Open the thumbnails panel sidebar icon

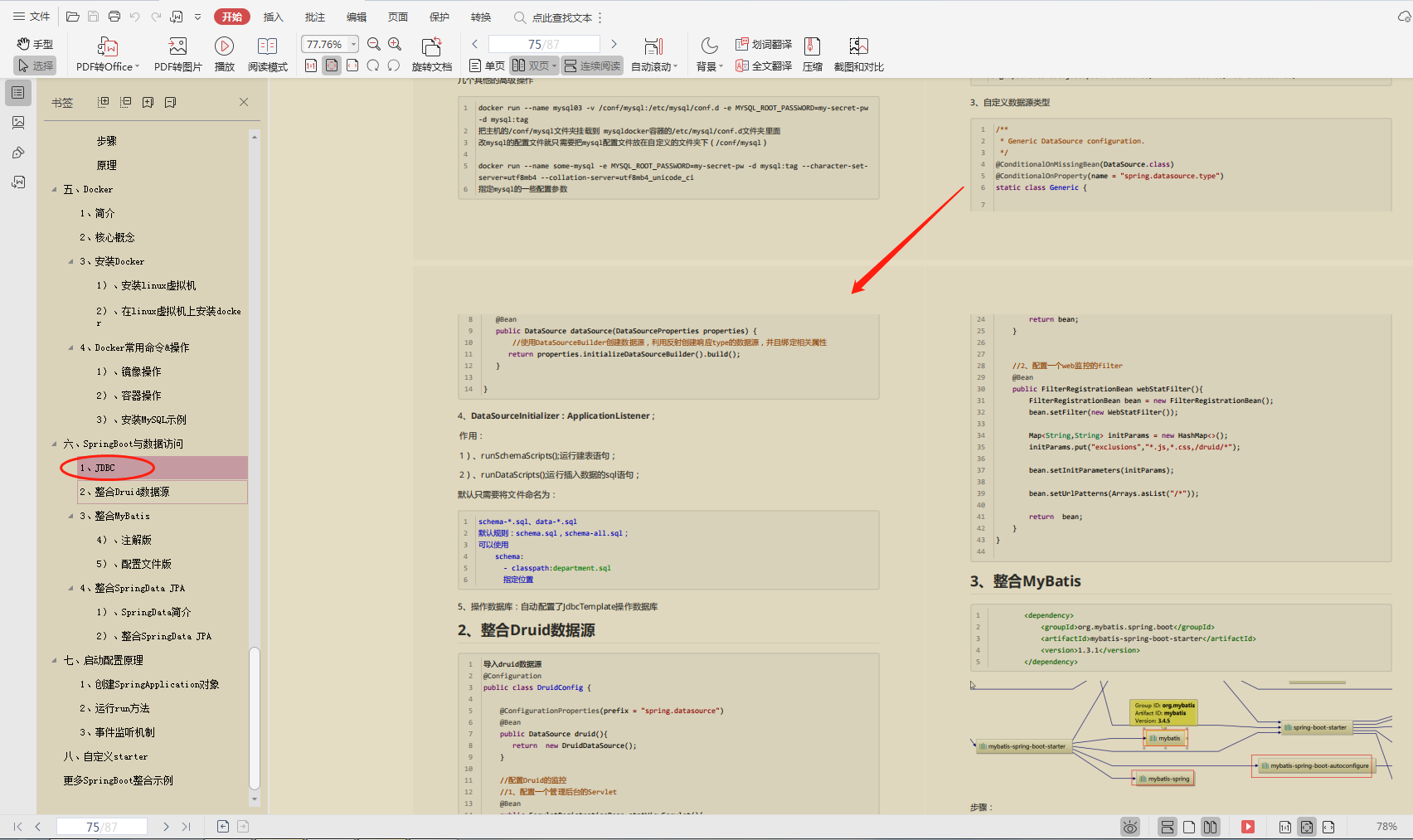tap(18, 123)
